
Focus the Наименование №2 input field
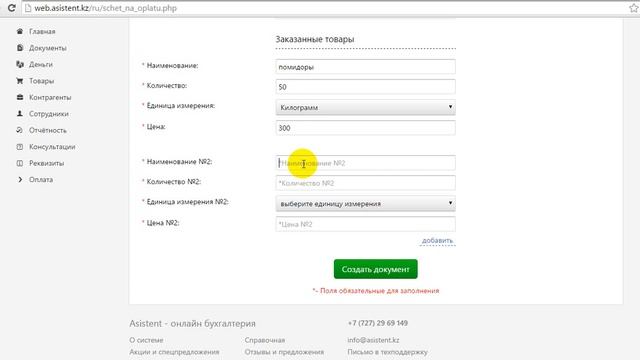365,163
